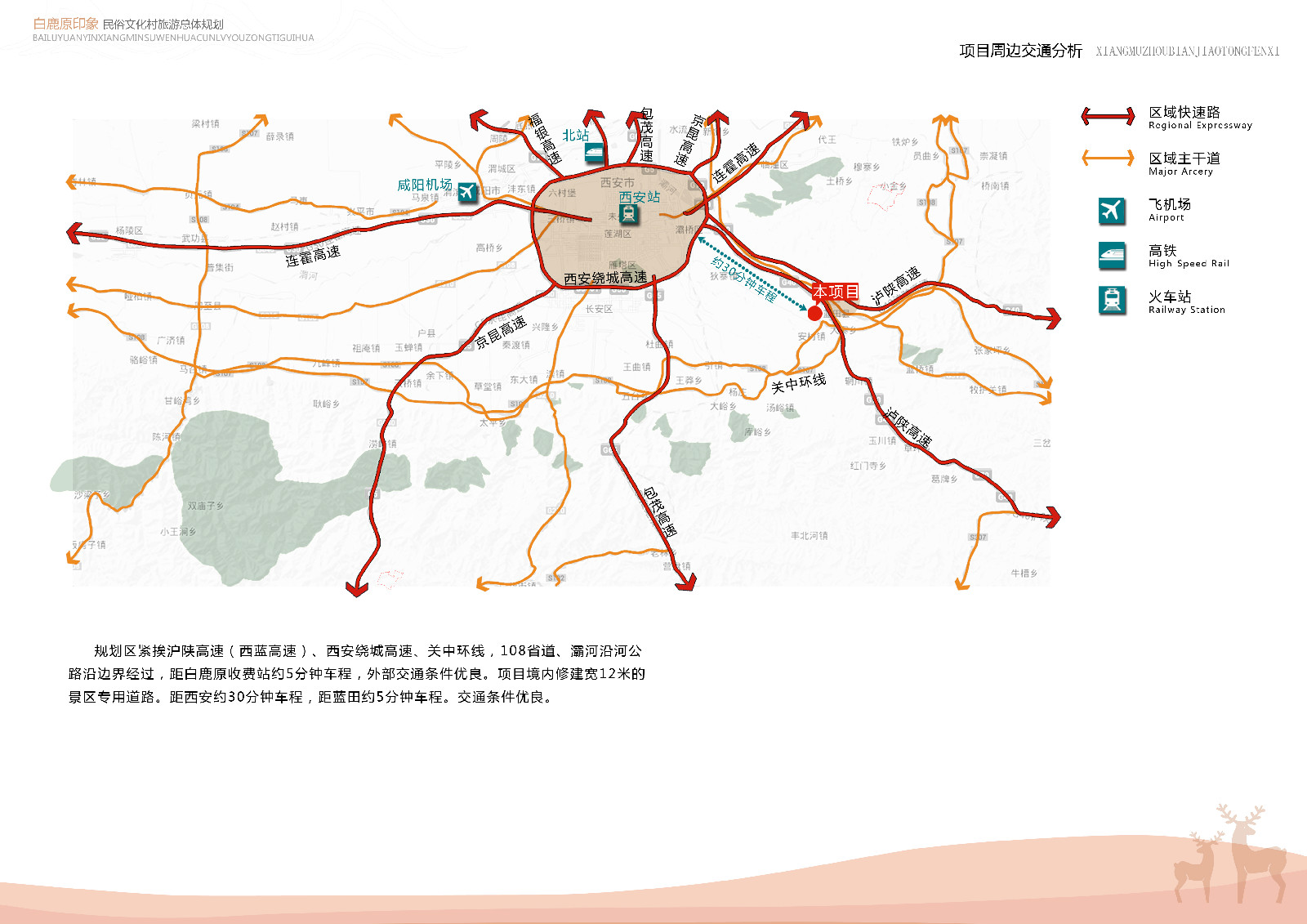Click the 高铁 legend text

[1162, 250]
